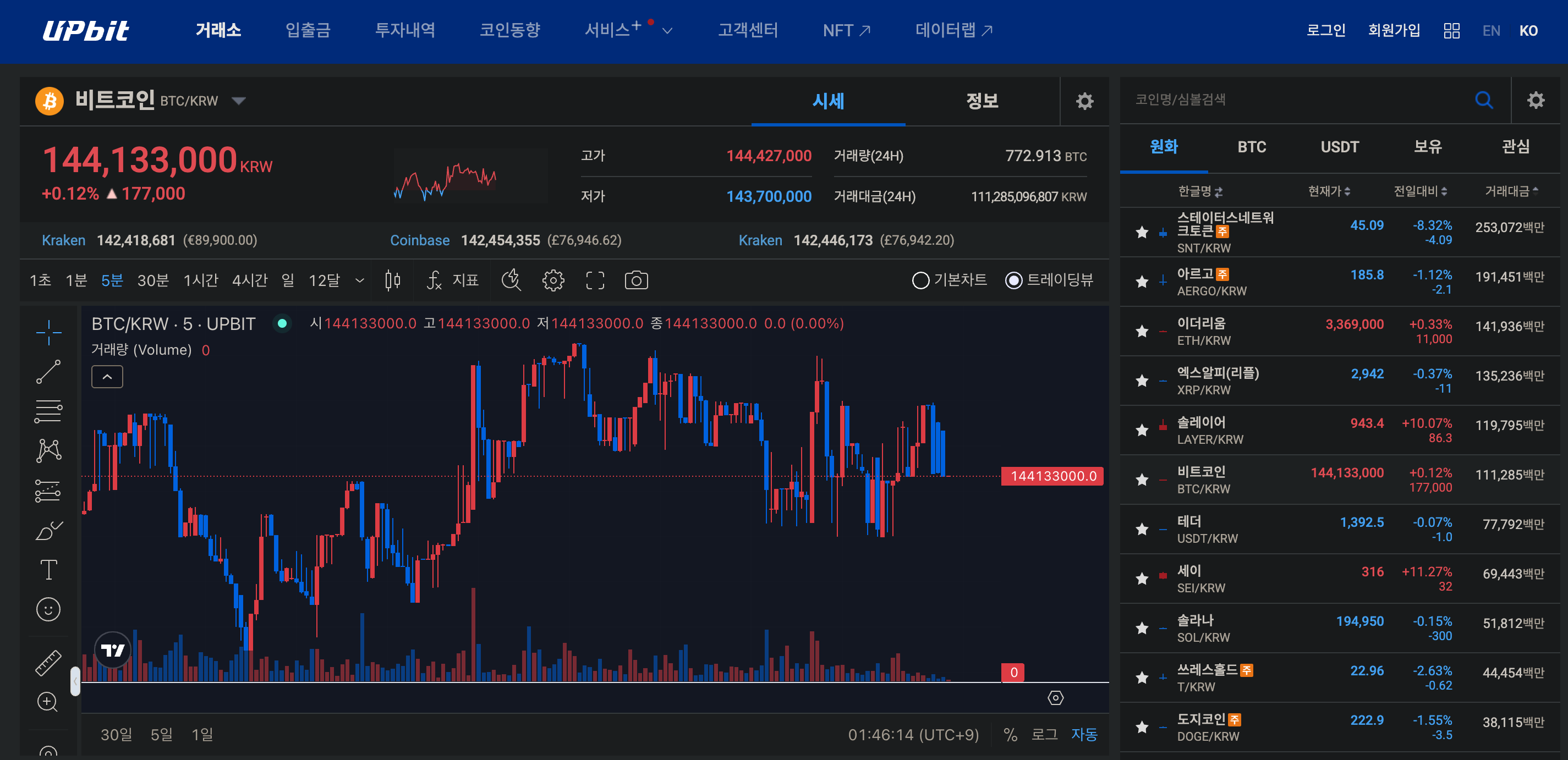Image resolution: width=1568 pixels, height=760 pixels.
Task: Open the 보유 holdings tab
Action: (1427, 147)
